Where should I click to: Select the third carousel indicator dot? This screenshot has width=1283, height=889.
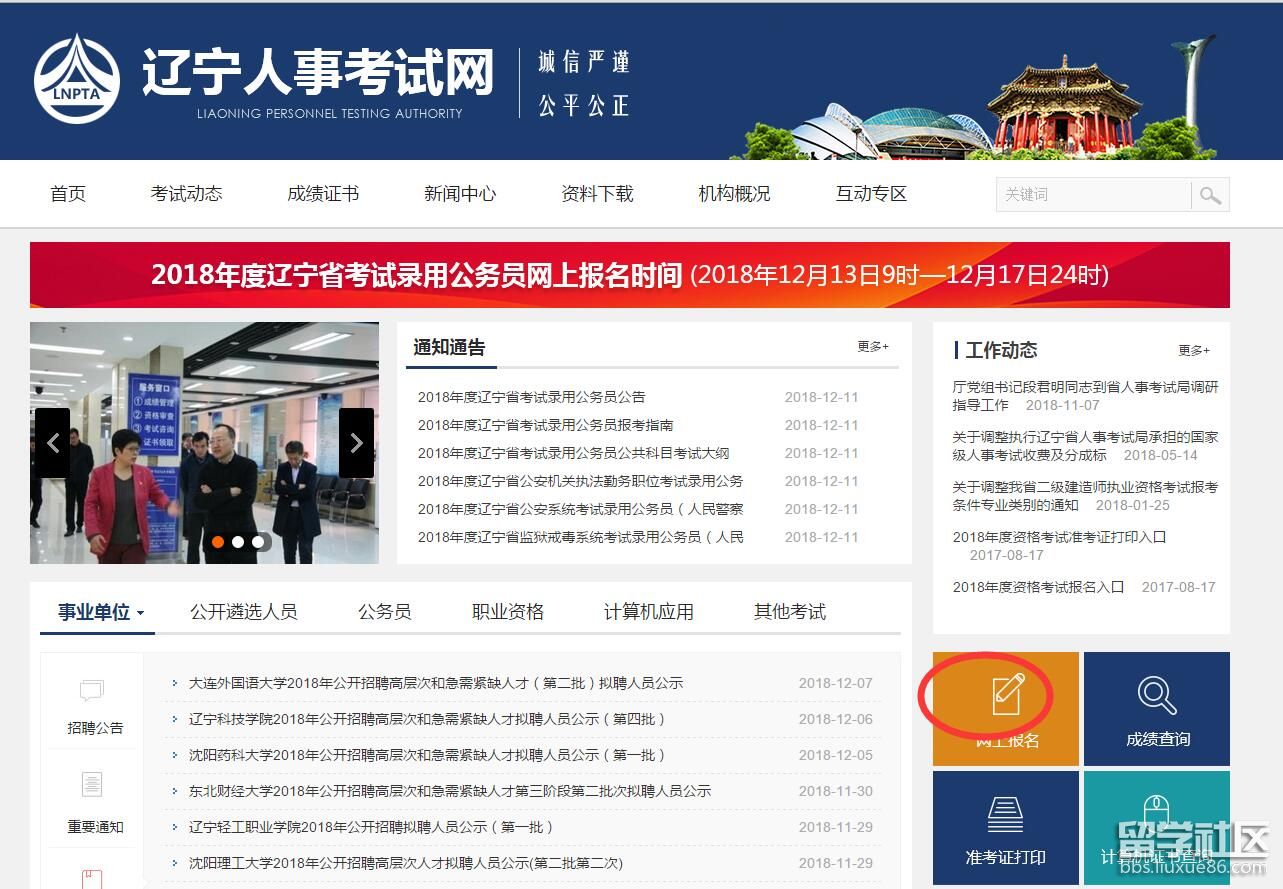pyautogui.click(x=258, y=542)
